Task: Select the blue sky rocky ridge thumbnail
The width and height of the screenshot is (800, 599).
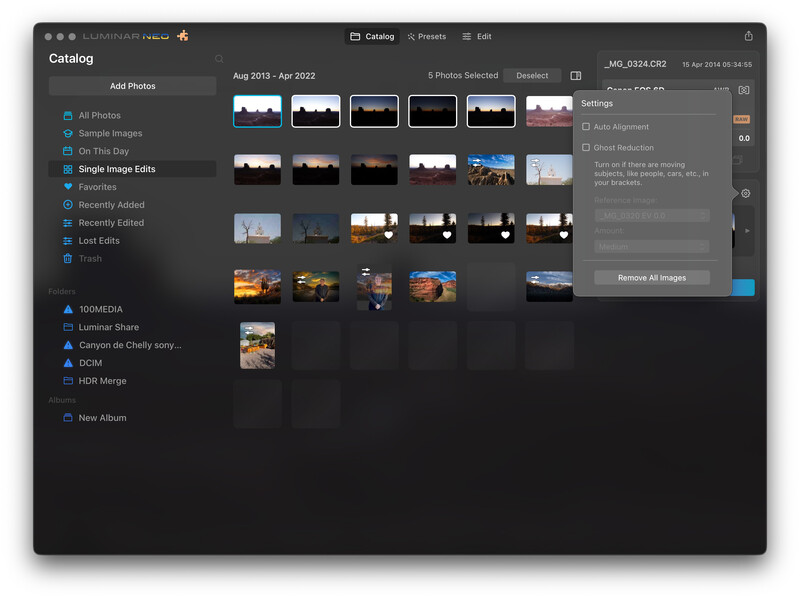Action: pyautogui.click(x=491, y=169)
